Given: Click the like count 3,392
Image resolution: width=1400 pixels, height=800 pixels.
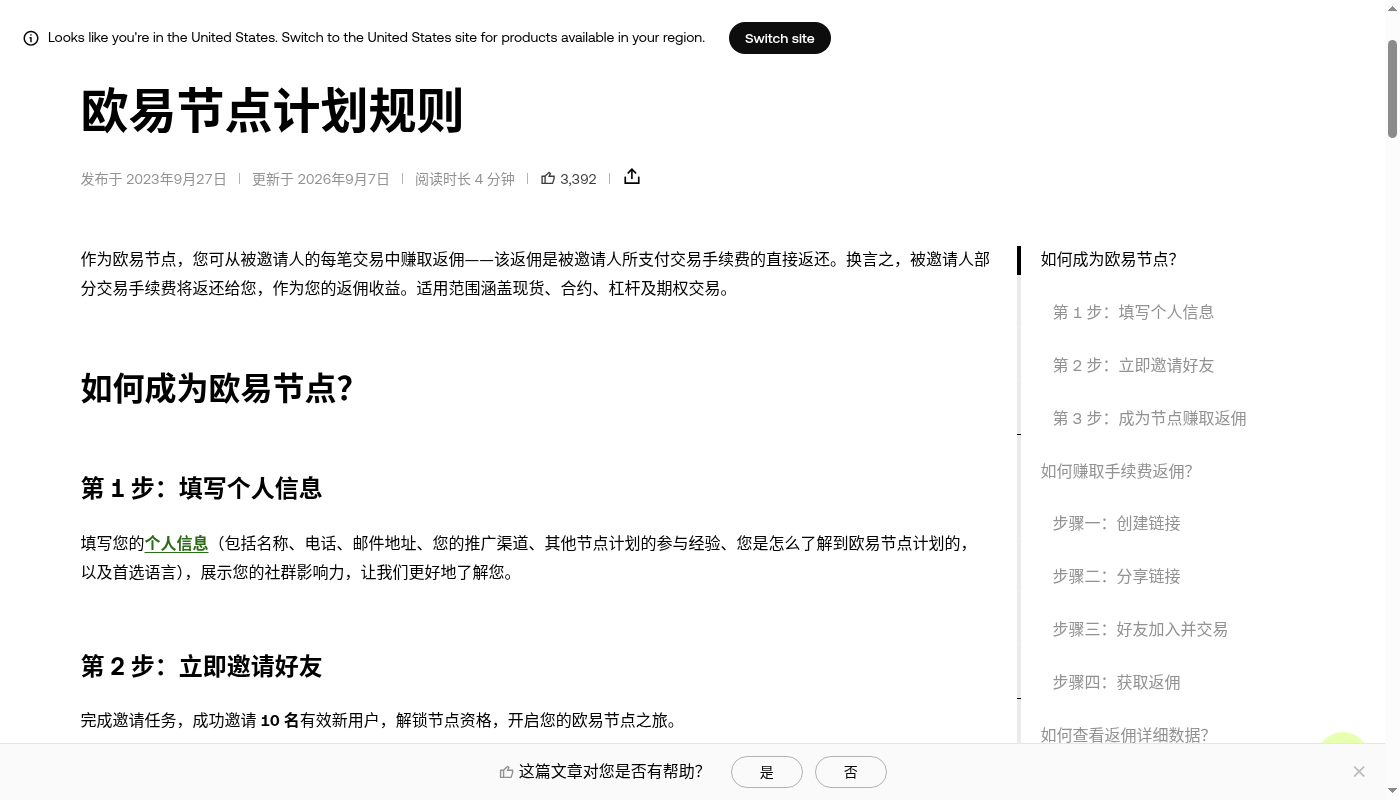Looking at the screenshot, I should tap(578, 179).
